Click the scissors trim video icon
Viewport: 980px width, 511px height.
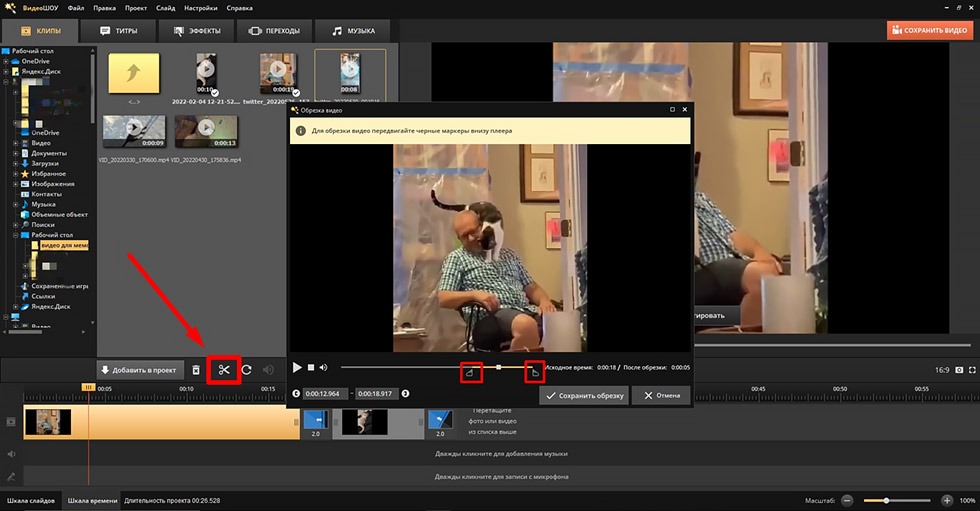coord(224,370)
